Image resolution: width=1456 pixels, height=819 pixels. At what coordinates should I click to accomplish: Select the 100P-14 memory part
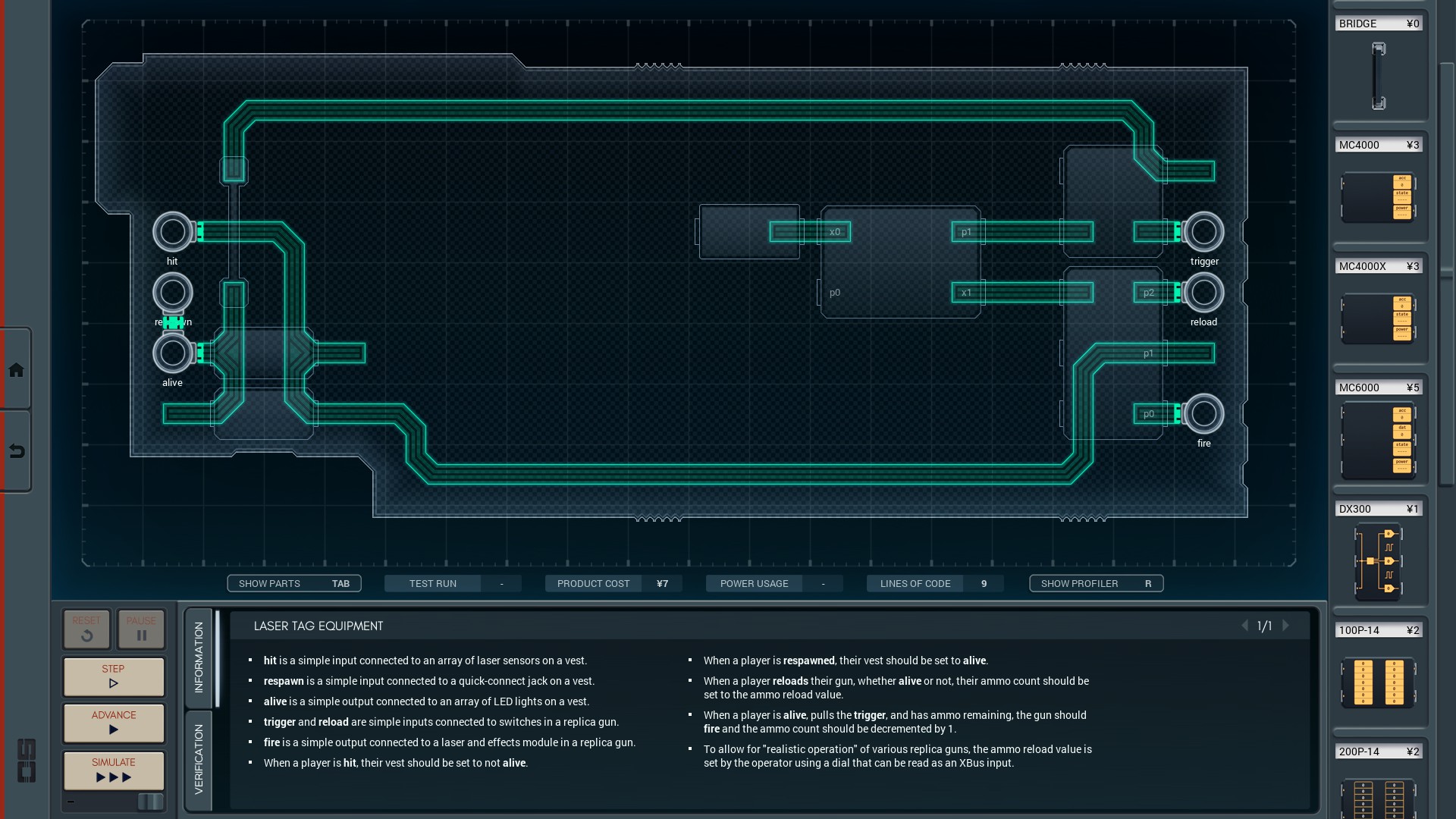point(1378,682)
